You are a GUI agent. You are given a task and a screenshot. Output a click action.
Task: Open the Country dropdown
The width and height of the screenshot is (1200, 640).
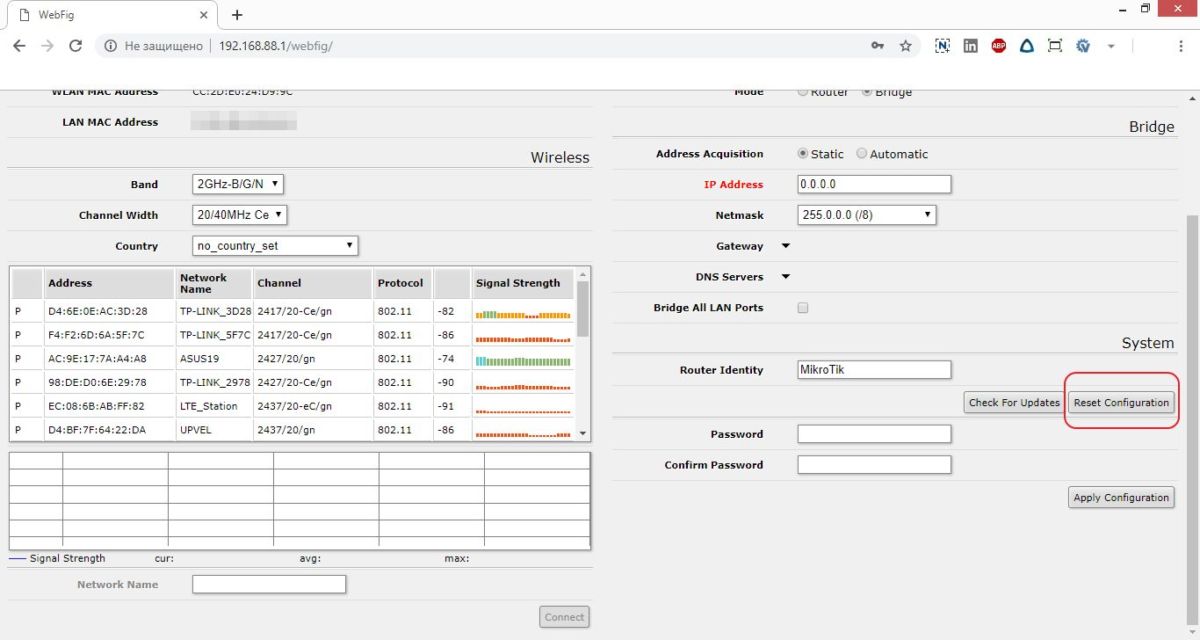tap(275, 246)
